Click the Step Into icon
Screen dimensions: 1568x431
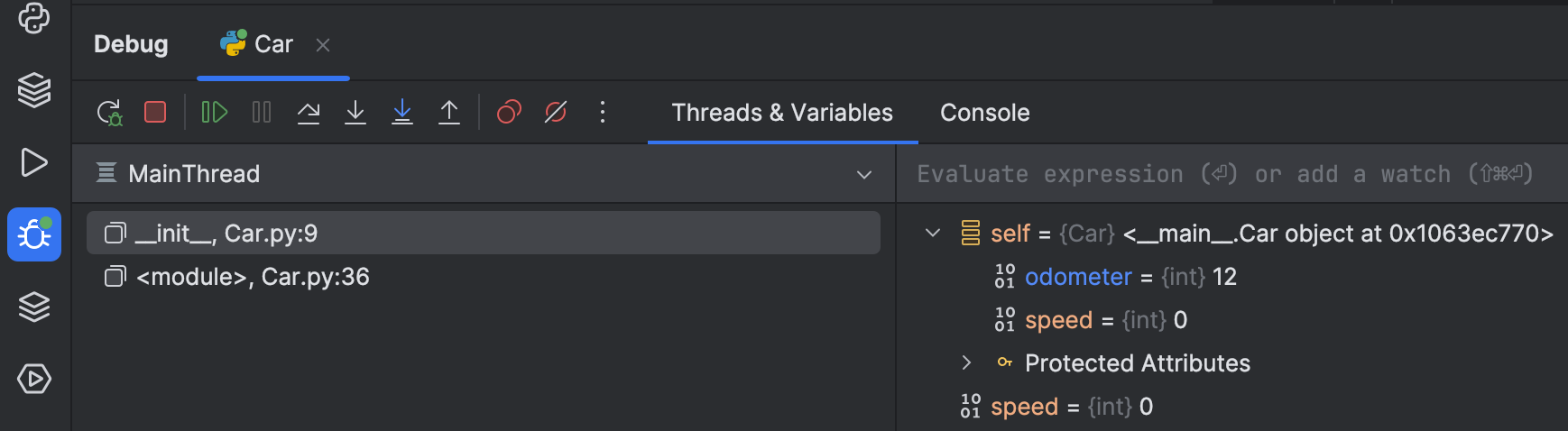(x=355, y=112)
